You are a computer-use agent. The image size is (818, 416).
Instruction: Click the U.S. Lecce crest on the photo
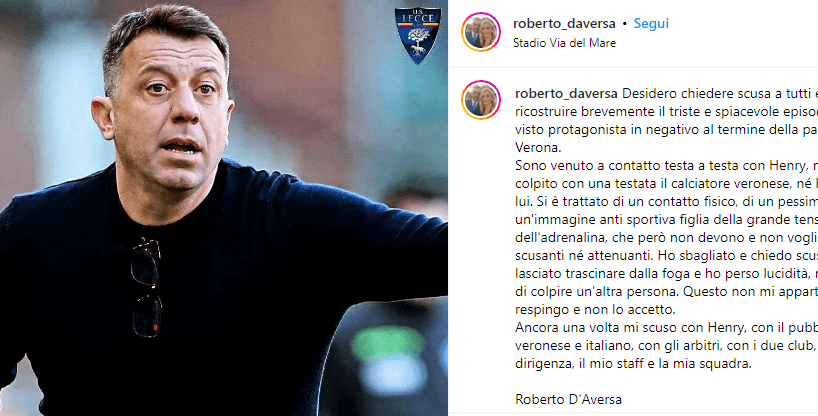pyautogui.click(x=418, y=35)
